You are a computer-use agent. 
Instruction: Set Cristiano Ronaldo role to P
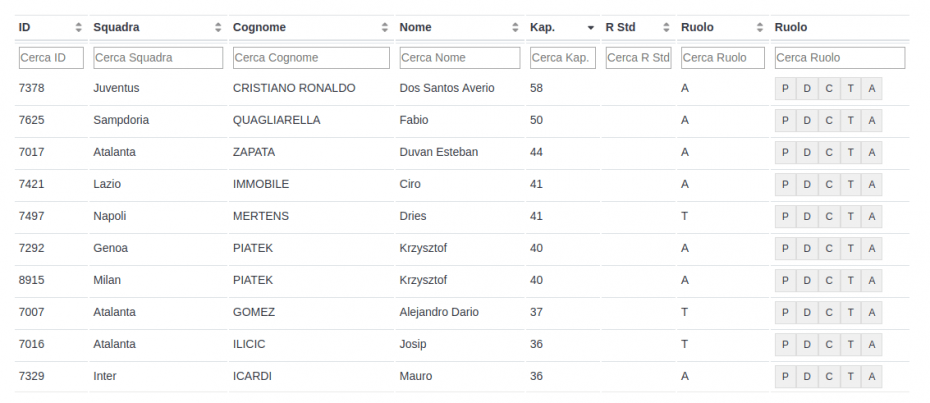[785, 88]
